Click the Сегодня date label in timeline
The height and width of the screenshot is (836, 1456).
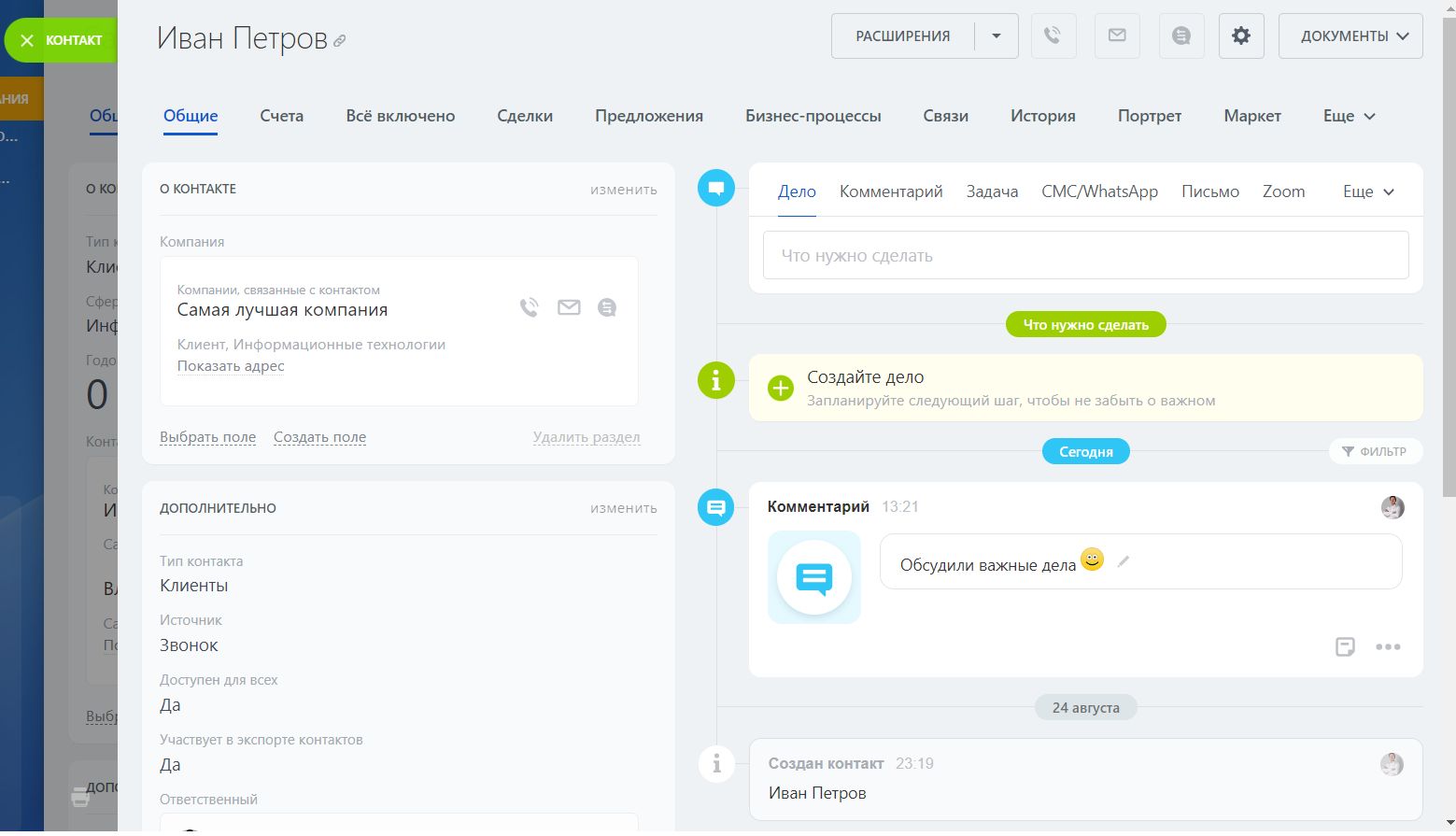point(1086,451)
